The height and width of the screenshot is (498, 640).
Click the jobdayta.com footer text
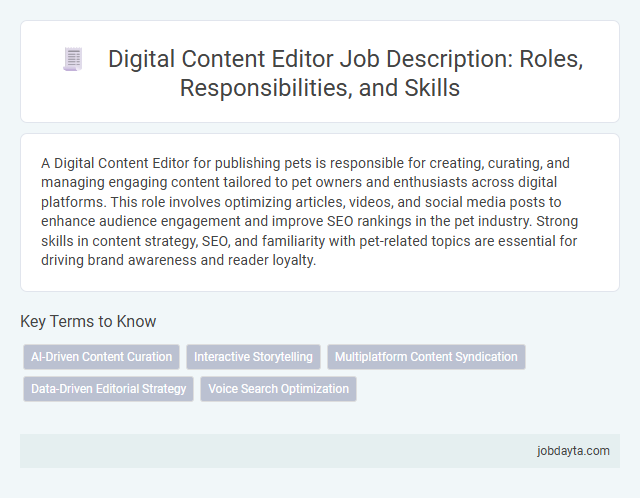pyautogui.click(x=573, y=451)
